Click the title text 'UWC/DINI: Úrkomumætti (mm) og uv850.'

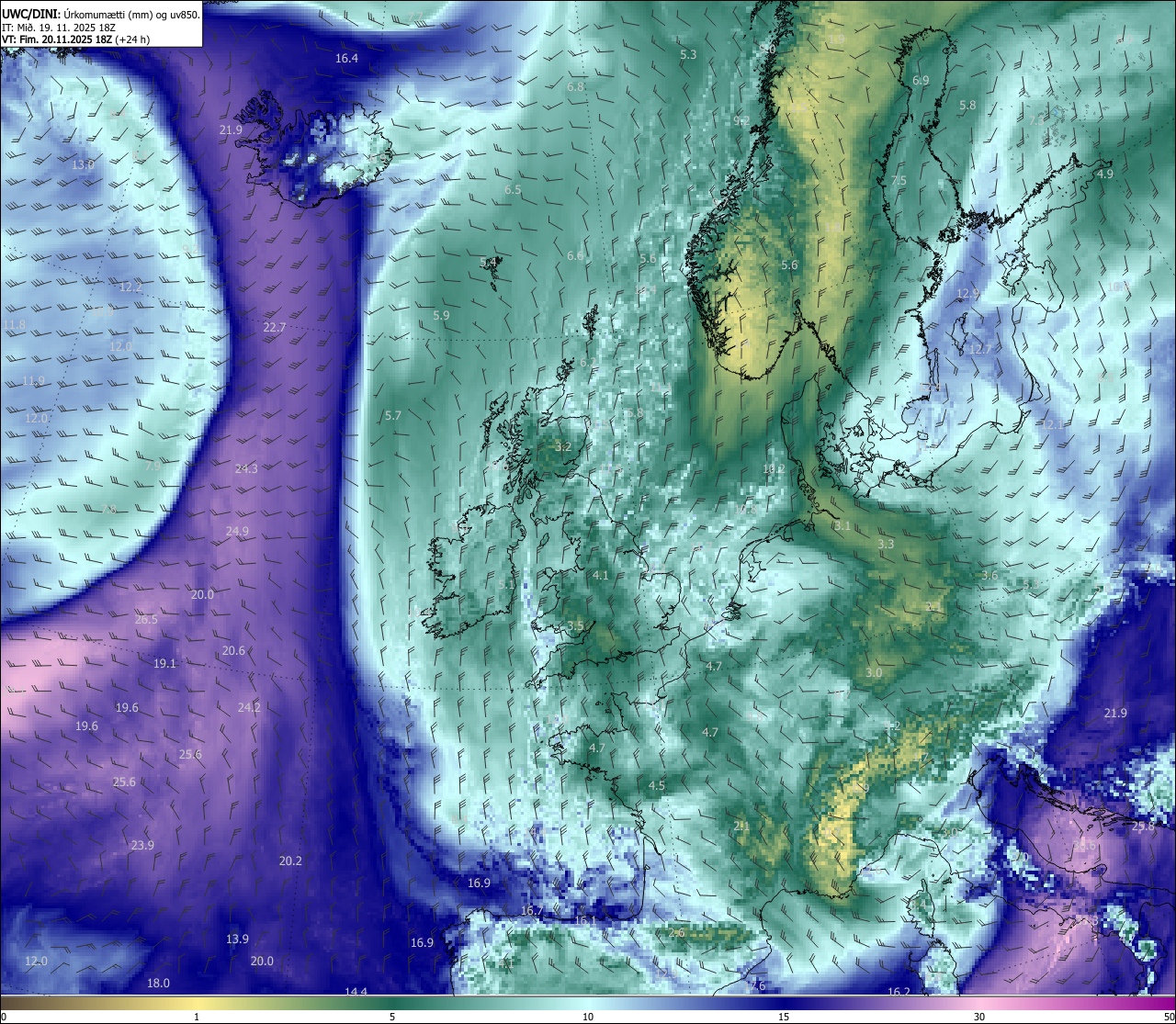click(x=101, y=14)
